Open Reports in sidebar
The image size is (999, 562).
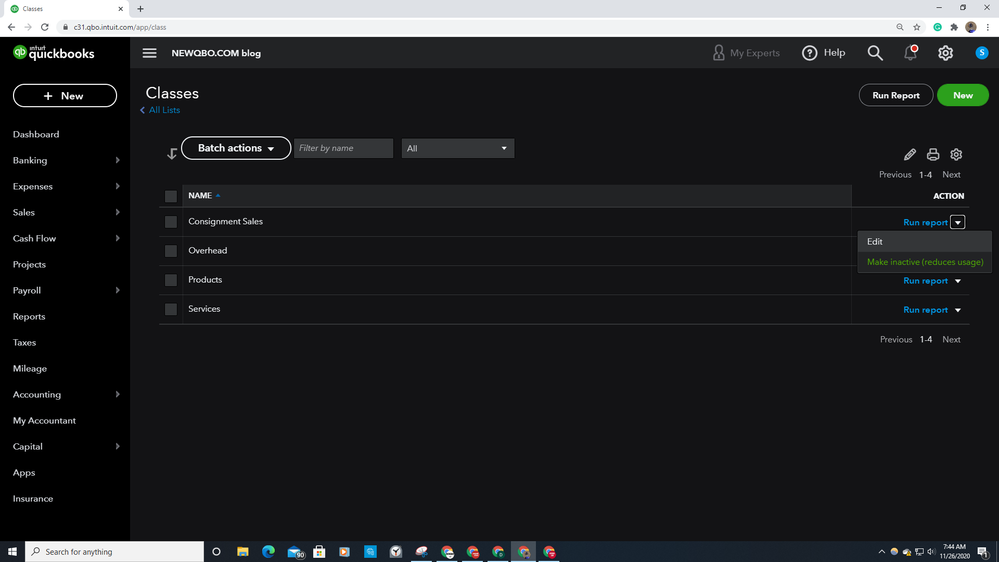pos(29,317)
